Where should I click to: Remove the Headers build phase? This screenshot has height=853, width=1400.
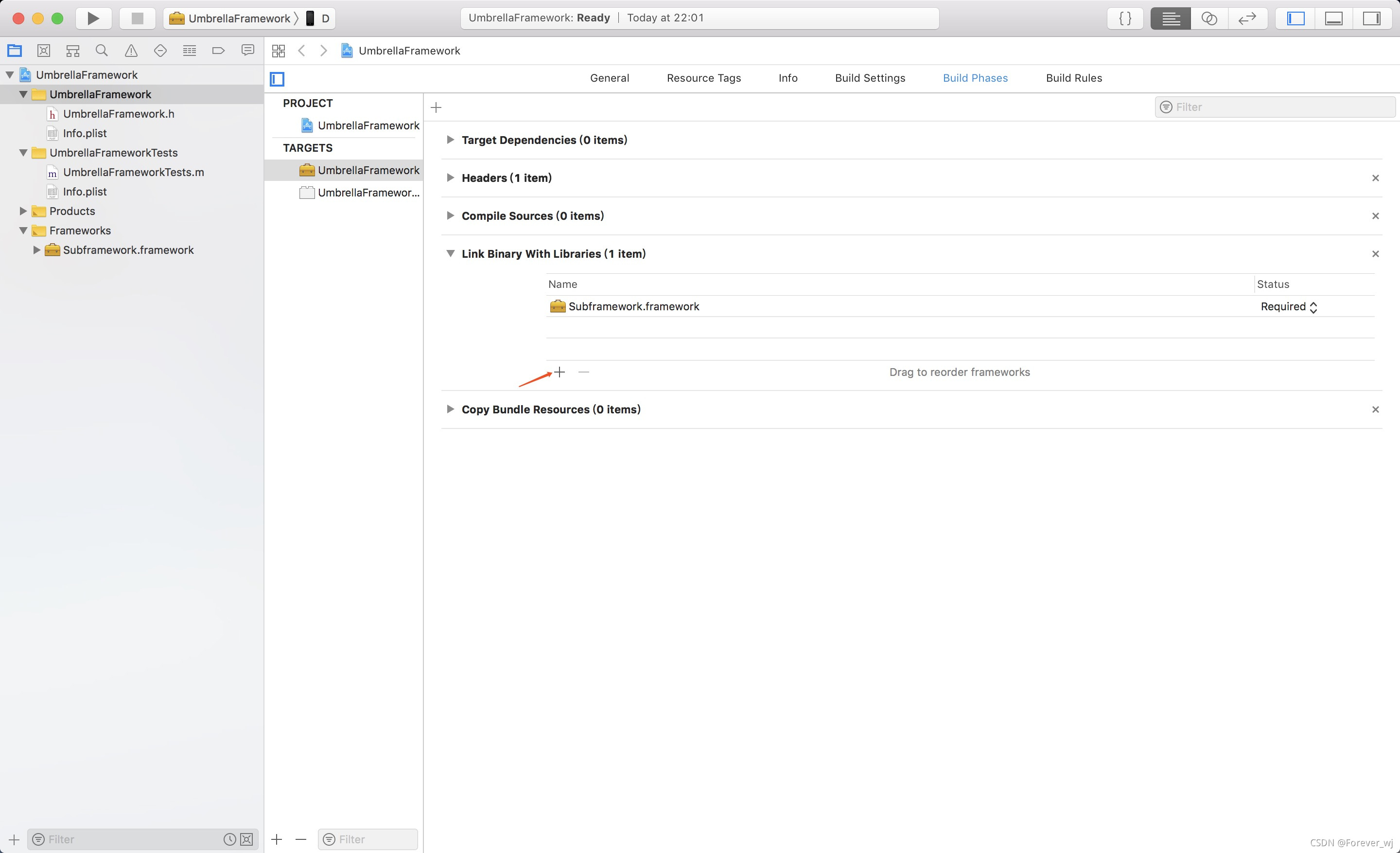pyautogui.click(x=1375, y=178)
